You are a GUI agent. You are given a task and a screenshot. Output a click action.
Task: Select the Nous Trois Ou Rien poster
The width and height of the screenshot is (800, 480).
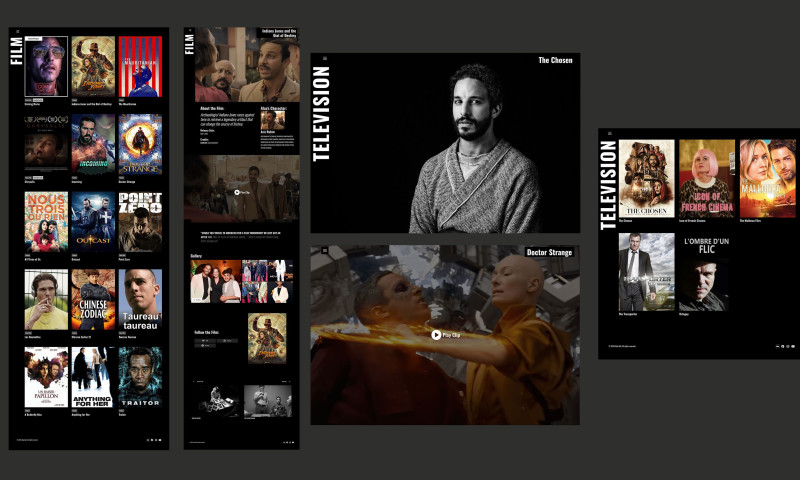46,222
